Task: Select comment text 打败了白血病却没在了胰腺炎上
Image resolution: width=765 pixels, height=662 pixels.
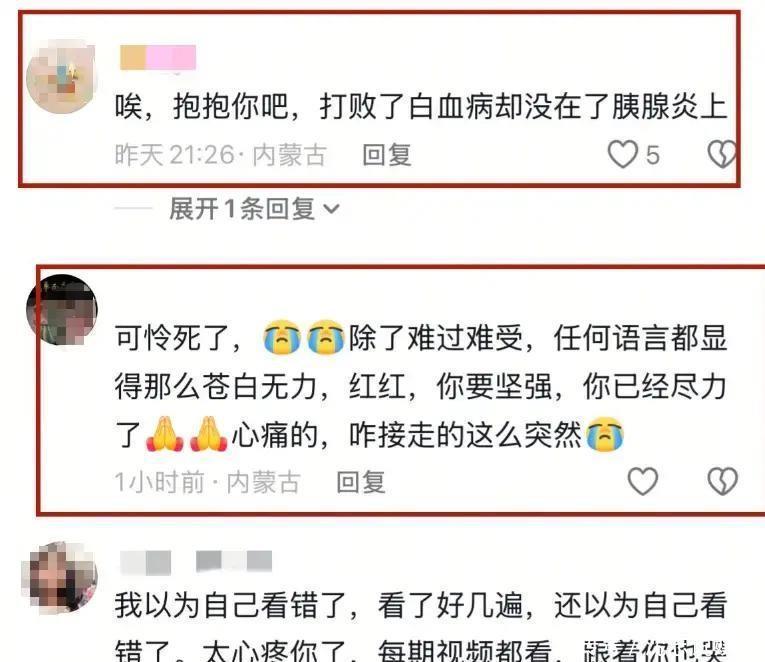Action: point(523,107)
